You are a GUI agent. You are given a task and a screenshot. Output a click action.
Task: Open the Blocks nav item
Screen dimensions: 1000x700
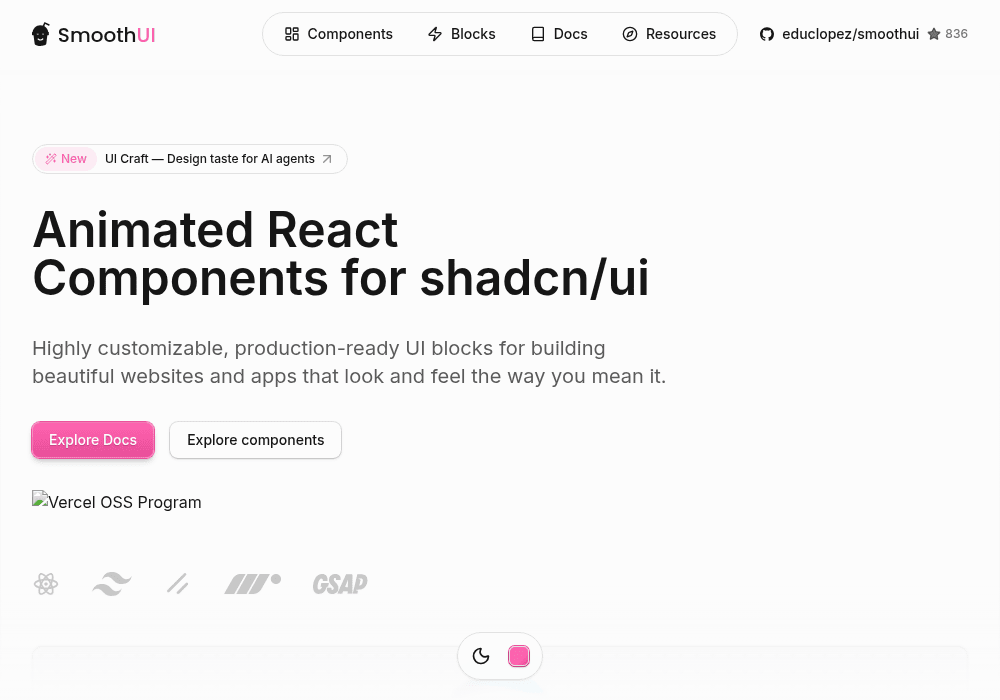462,34
